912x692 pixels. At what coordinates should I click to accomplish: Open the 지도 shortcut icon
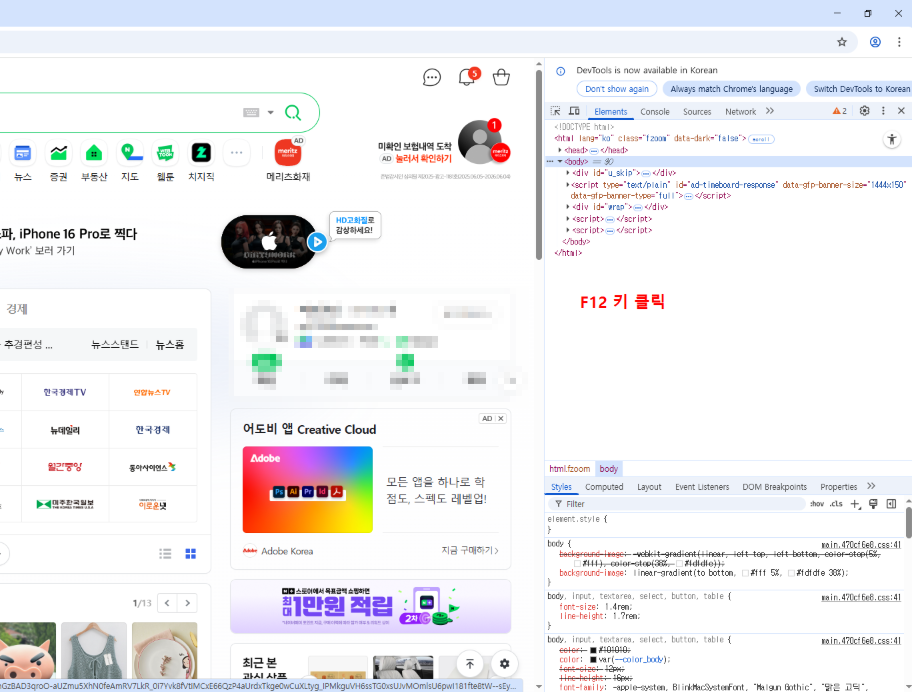click(130, 153)
